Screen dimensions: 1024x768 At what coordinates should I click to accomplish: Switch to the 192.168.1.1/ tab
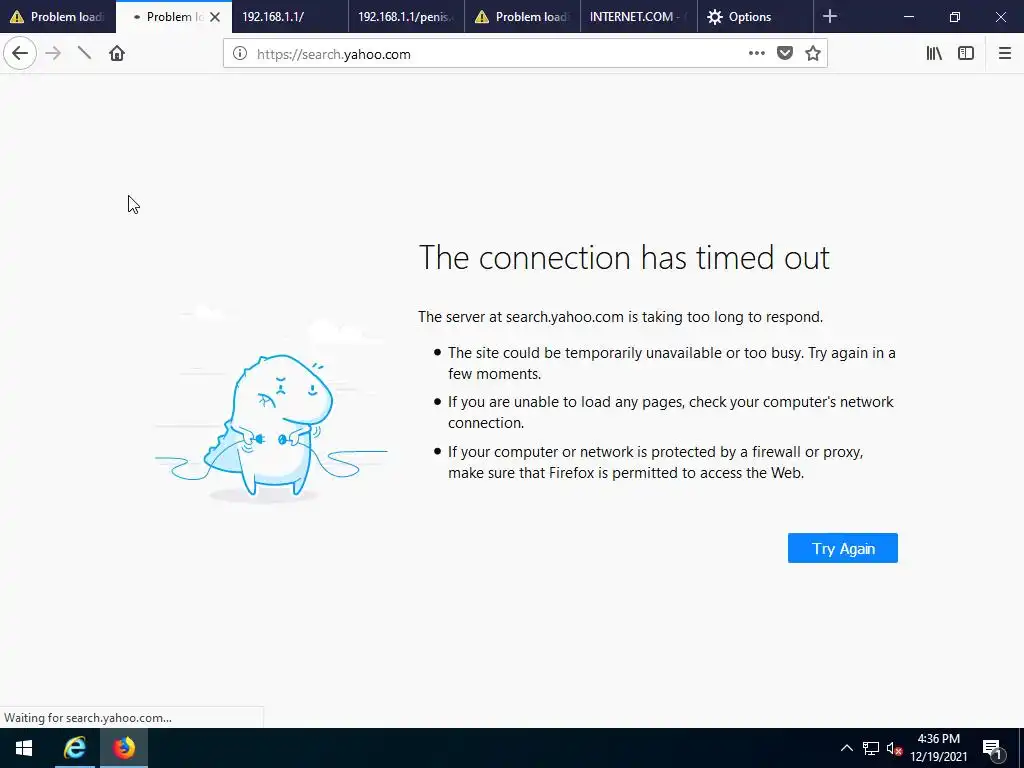(x=290, y=17)
